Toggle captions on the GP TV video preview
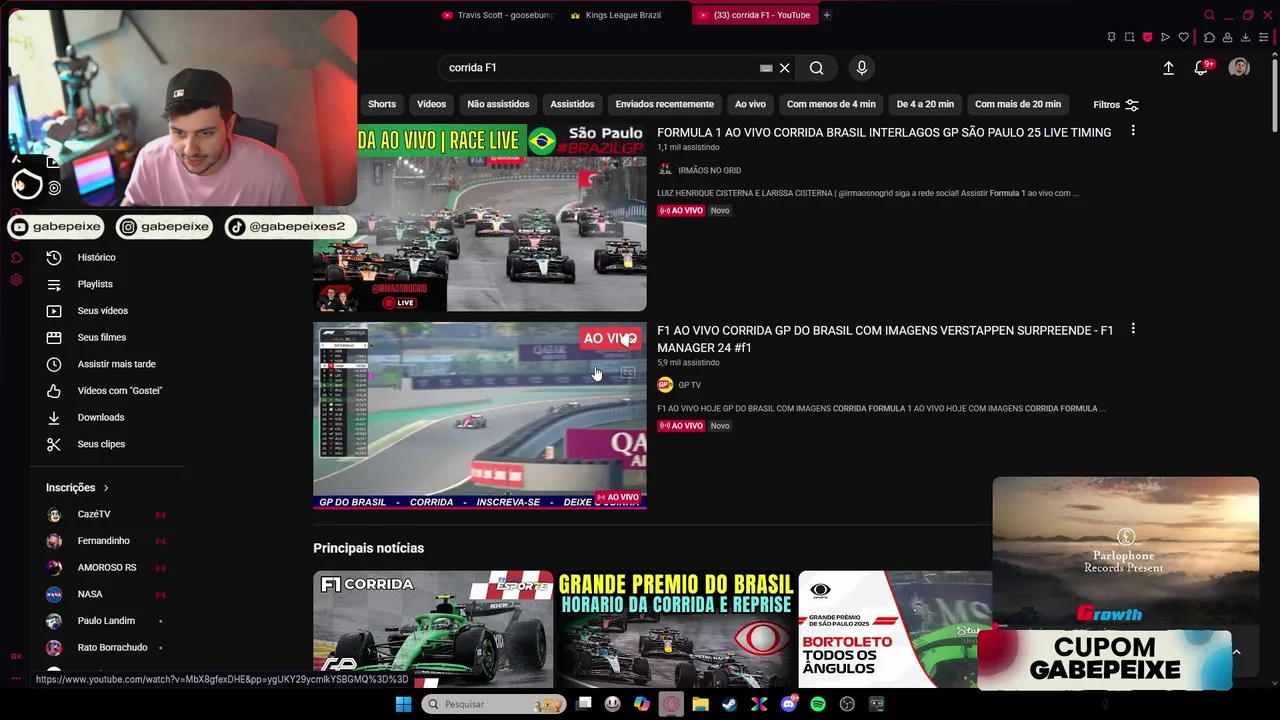 click(x=628, y=373)
